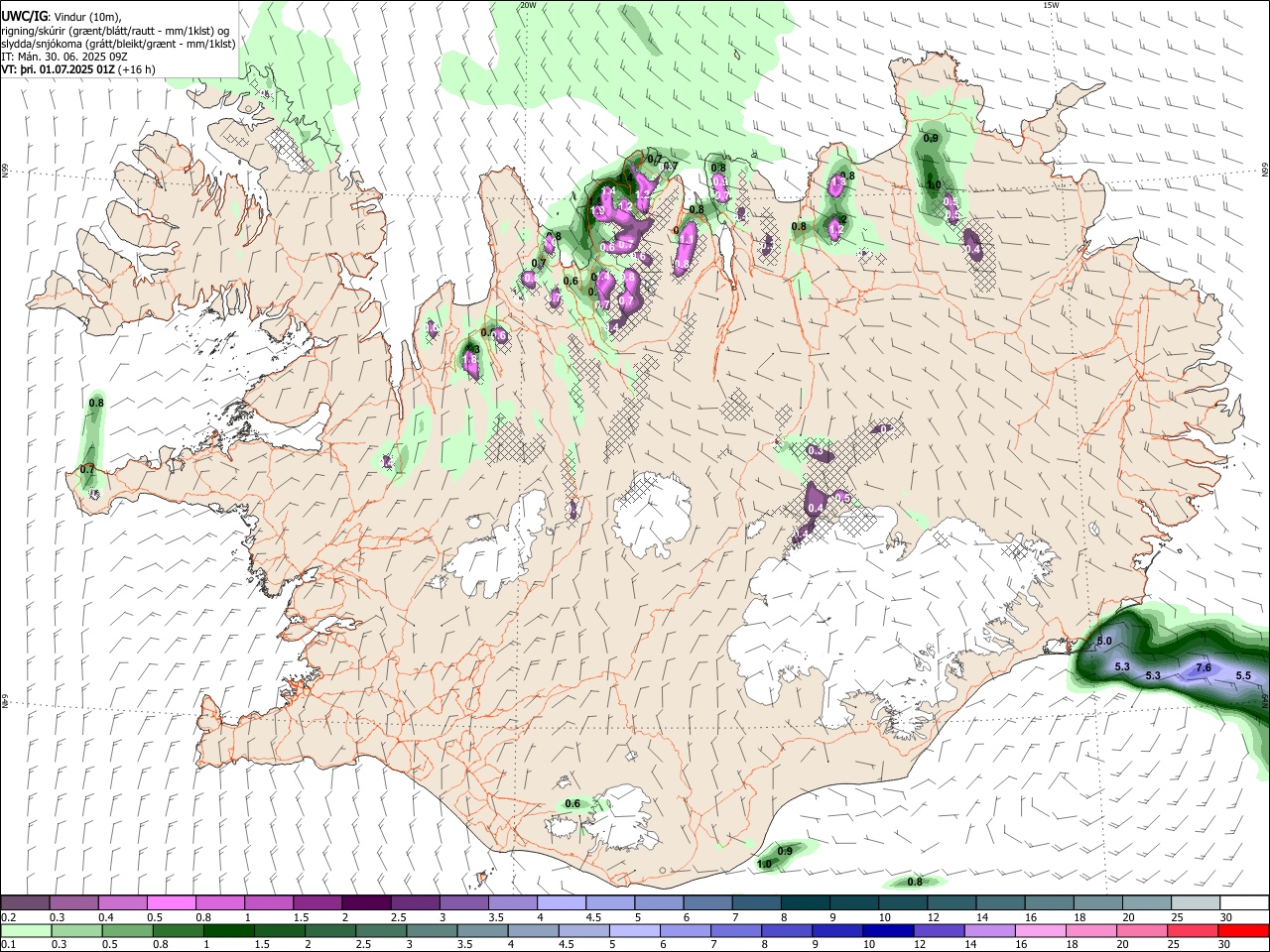Select the 'VT: þri. 01.07.2025 01Z' valid time
The image size is (1270, 952).
point(58,69)
